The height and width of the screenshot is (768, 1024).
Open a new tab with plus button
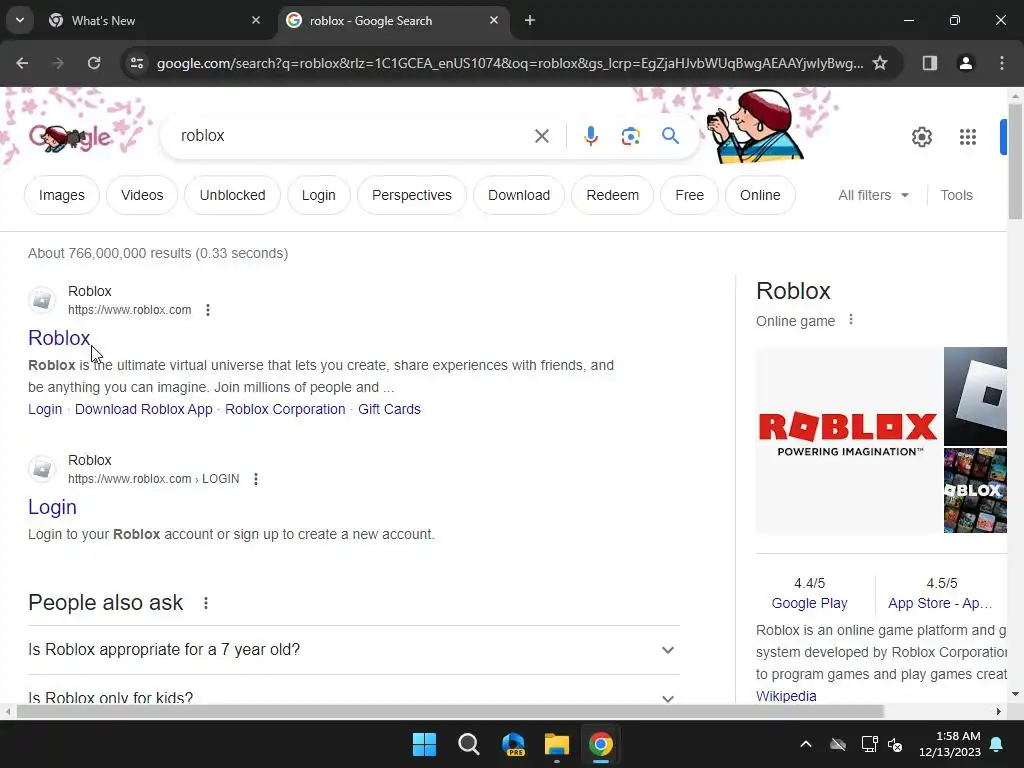pos(530,20)
